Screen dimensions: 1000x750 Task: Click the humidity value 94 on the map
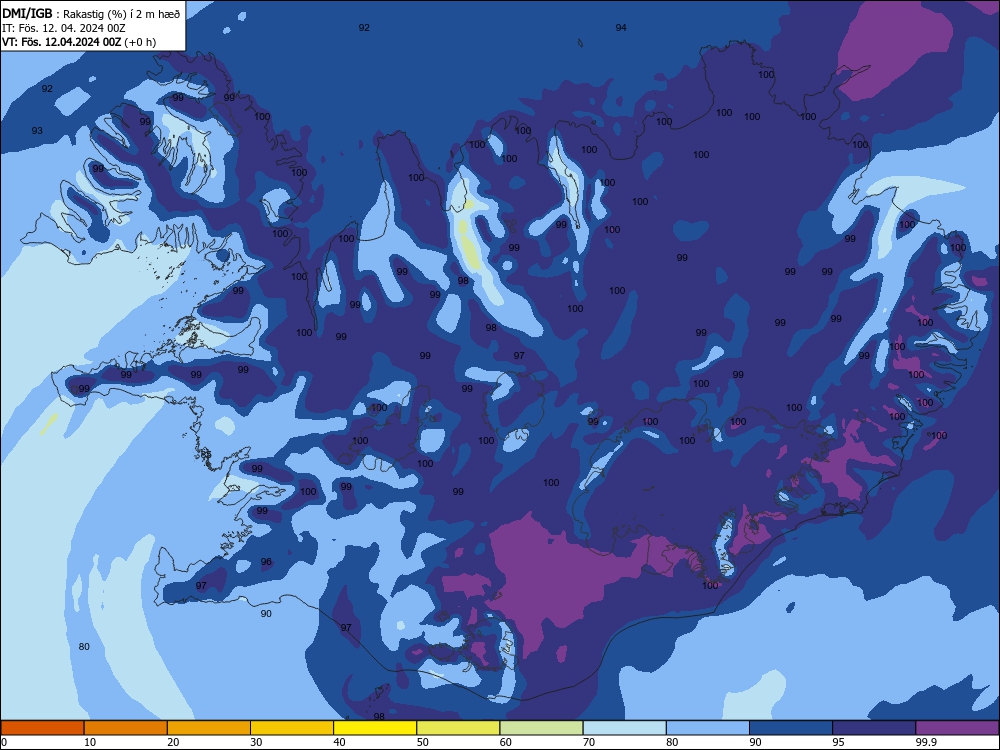point(621,27)
